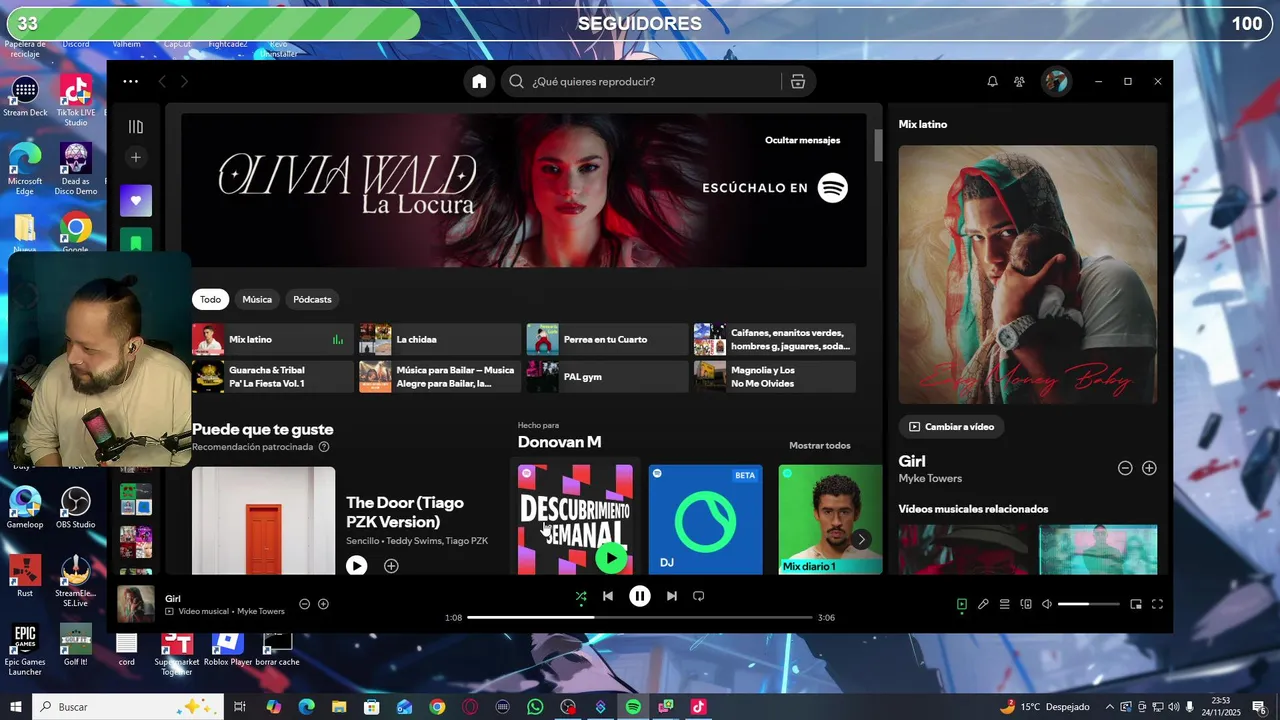Open 'Perrea en tu Cuarto' tile
Image resolution: width=1280 pixels, height=720 pixels.
coord(608,340)
